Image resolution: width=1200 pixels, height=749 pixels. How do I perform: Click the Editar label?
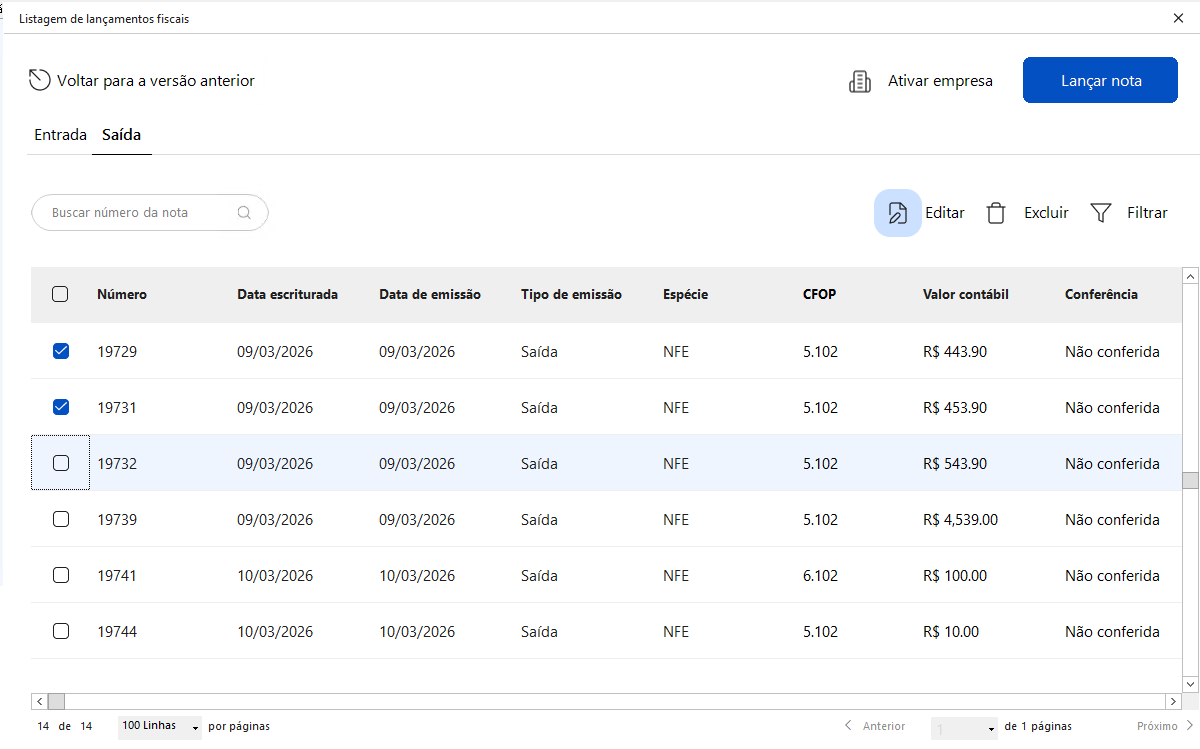click(x=945, y=213)
